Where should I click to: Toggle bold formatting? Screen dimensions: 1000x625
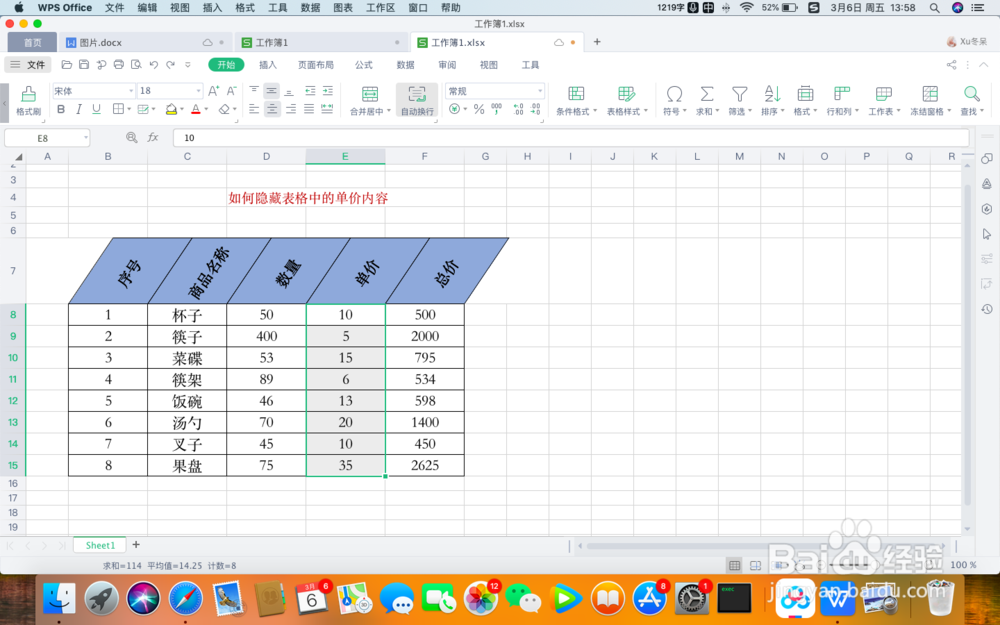pyautogui.click(x=60, y=109)
